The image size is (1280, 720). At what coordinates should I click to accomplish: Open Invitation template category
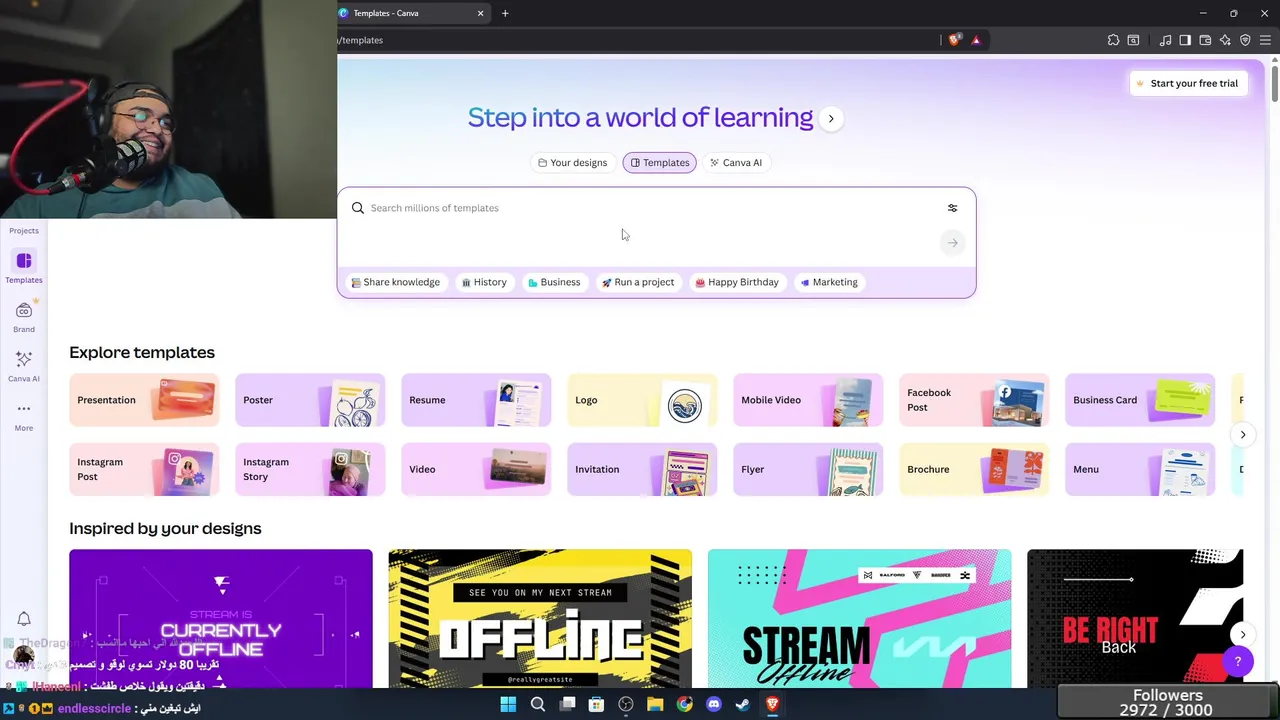click(x=642, y=469)
